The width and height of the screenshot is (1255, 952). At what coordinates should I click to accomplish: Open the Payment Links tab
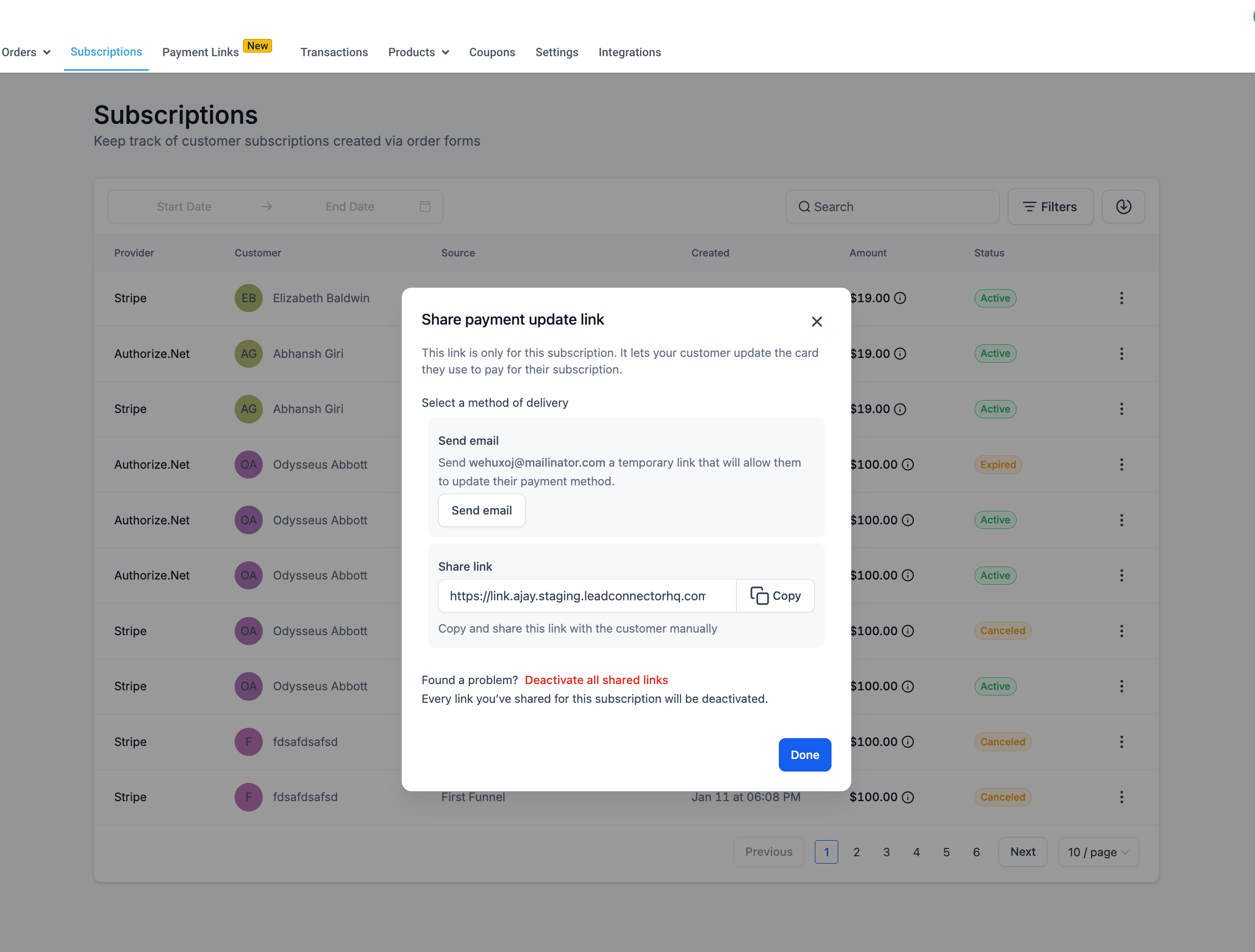point(200,52)
